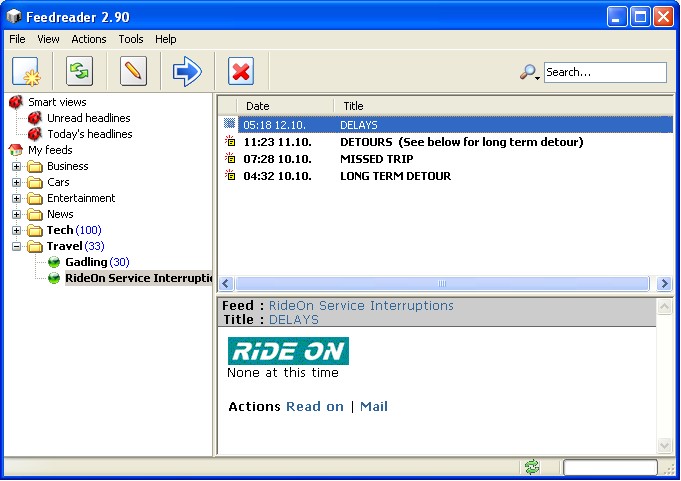Click the horizontal scrollbar in headline list

tap(442, 284)
